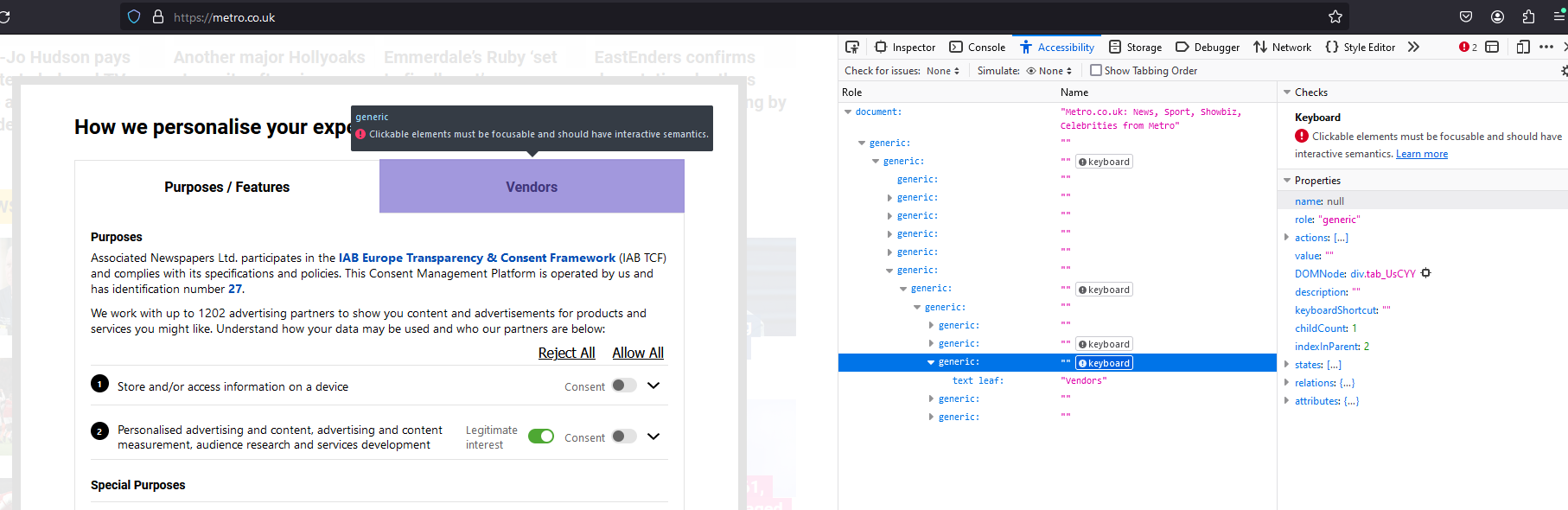Viewport: 1568px width, 510px height.
Task: Click the metro.co.uk address bar
Action: (x=735, y=16)
